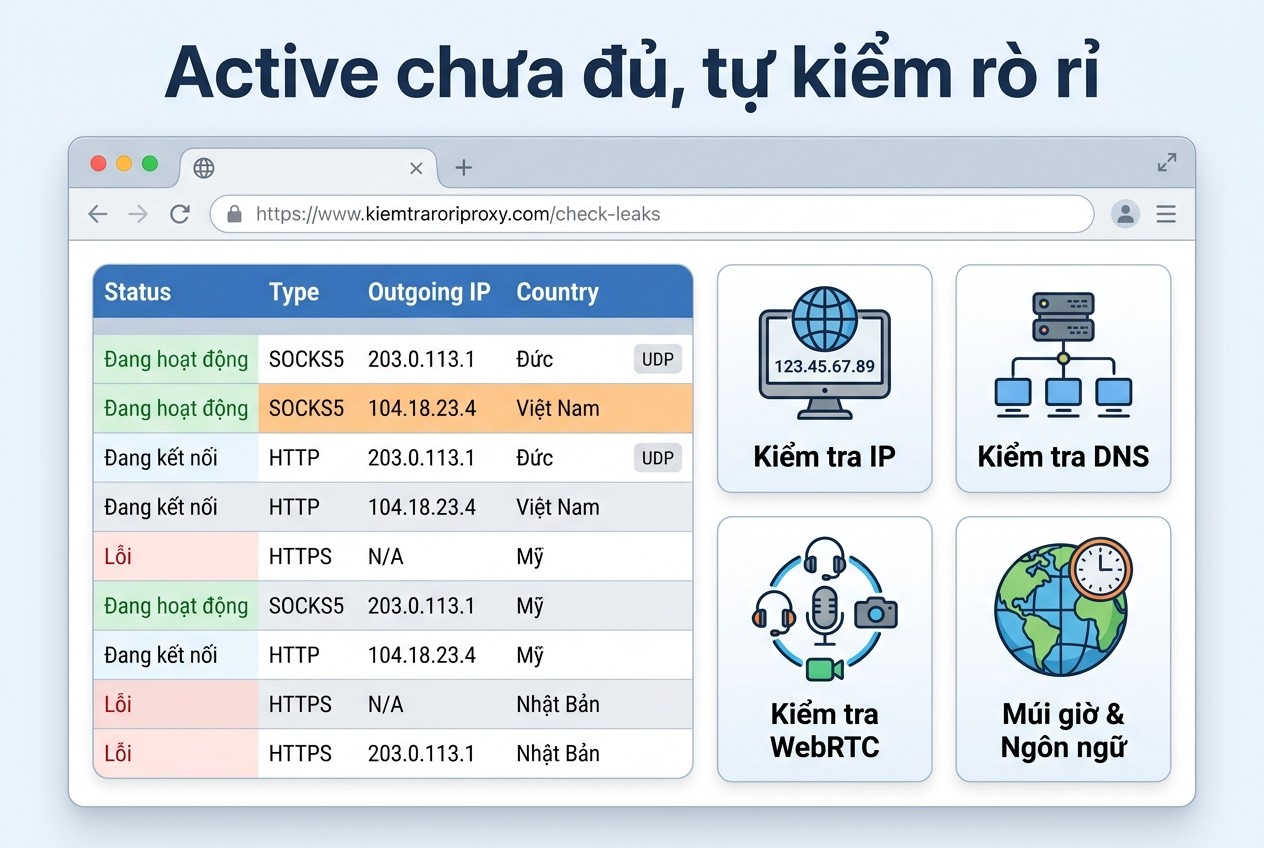Screen dimensions: 1264x848
Task: Click the Outgoing IP column header
Action: tap(429, 292)
